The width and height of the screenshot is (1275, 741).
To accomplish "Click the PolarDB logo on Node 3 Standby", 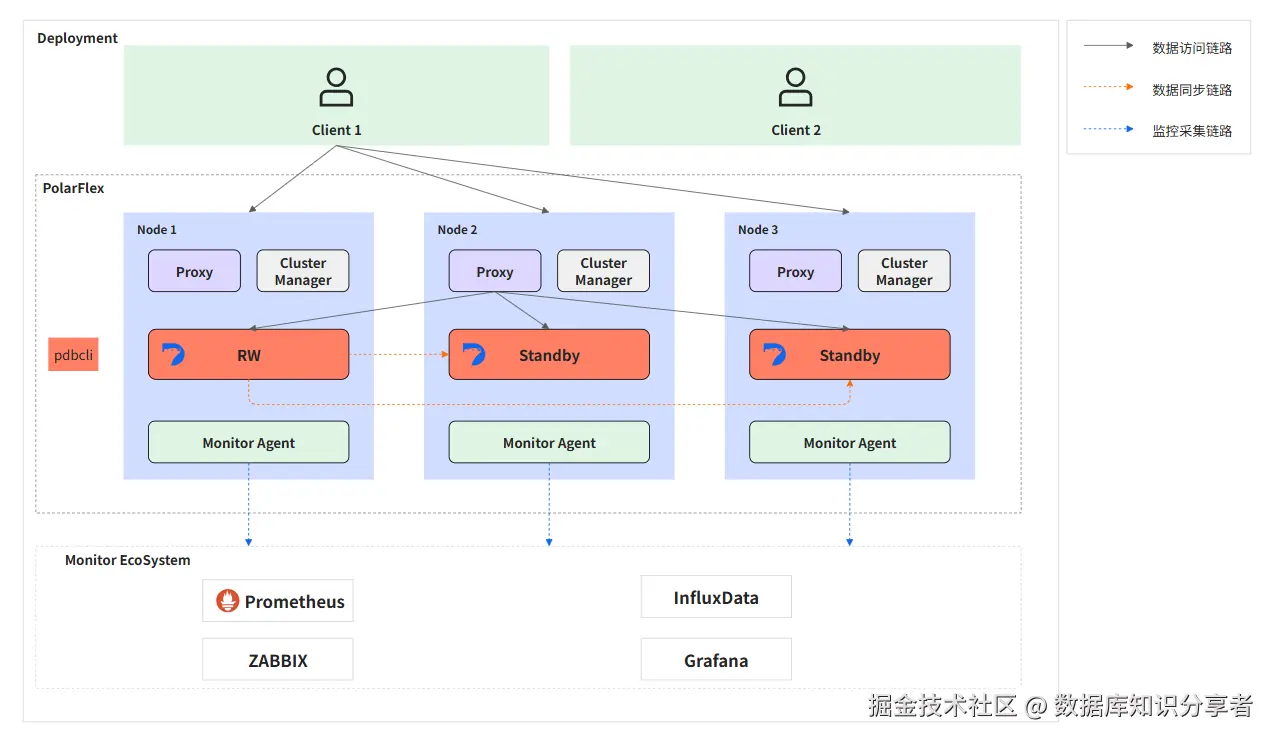I will coord(772,353).
